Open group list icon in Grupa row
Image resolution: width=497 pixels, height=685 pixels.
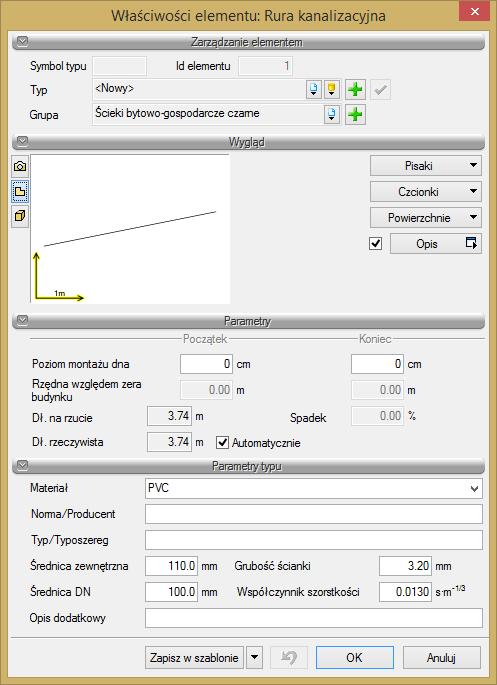pos(331,114)
